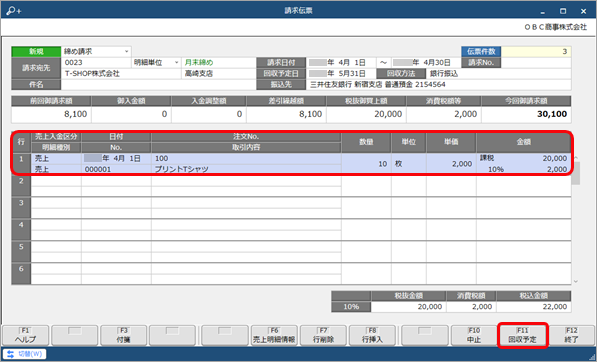Click T-SHOP株式会社 customer name

pyautogui.click(x=92, y=73)
